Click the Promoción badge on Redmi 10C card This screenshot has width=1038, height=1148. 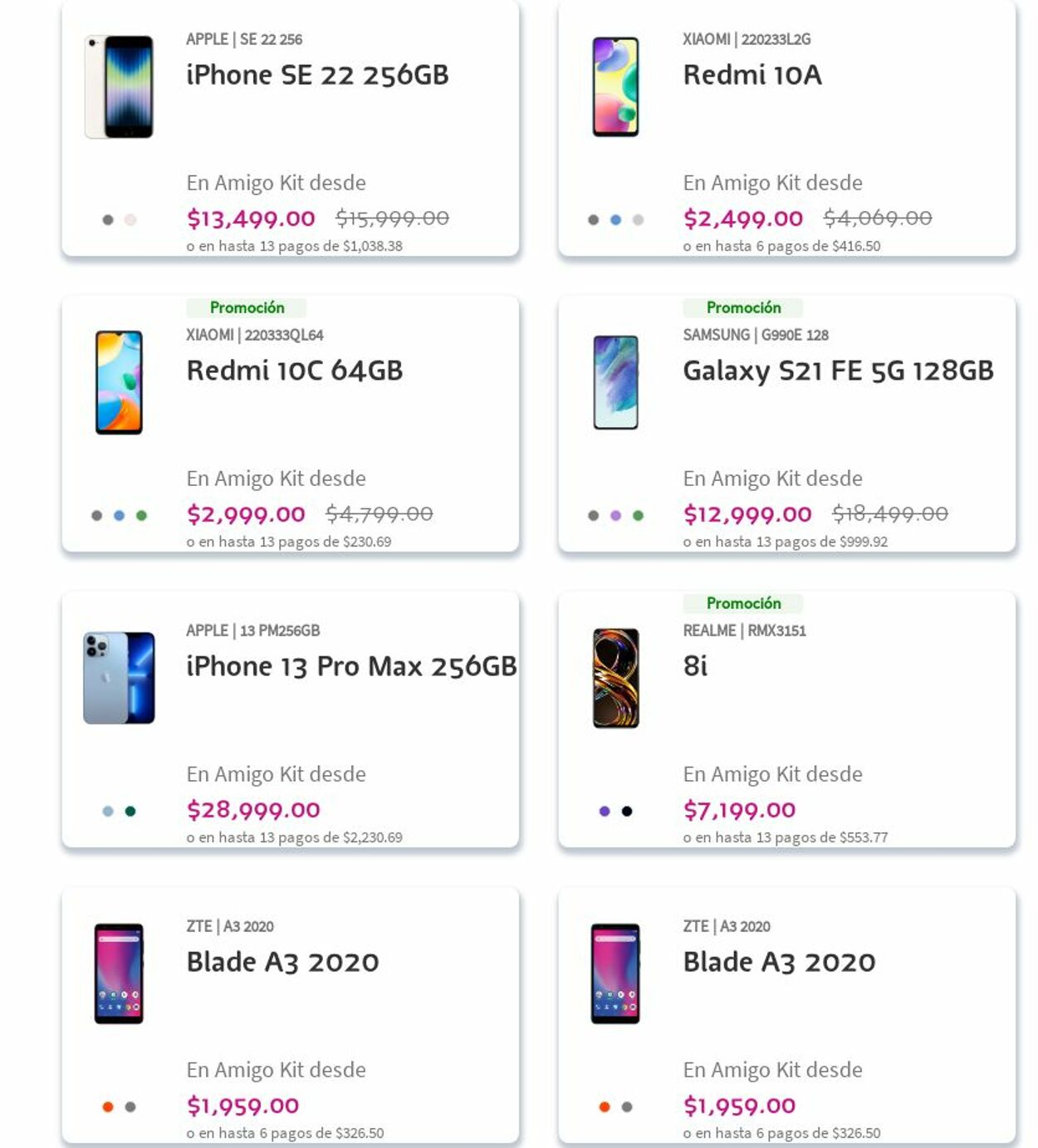247,308
